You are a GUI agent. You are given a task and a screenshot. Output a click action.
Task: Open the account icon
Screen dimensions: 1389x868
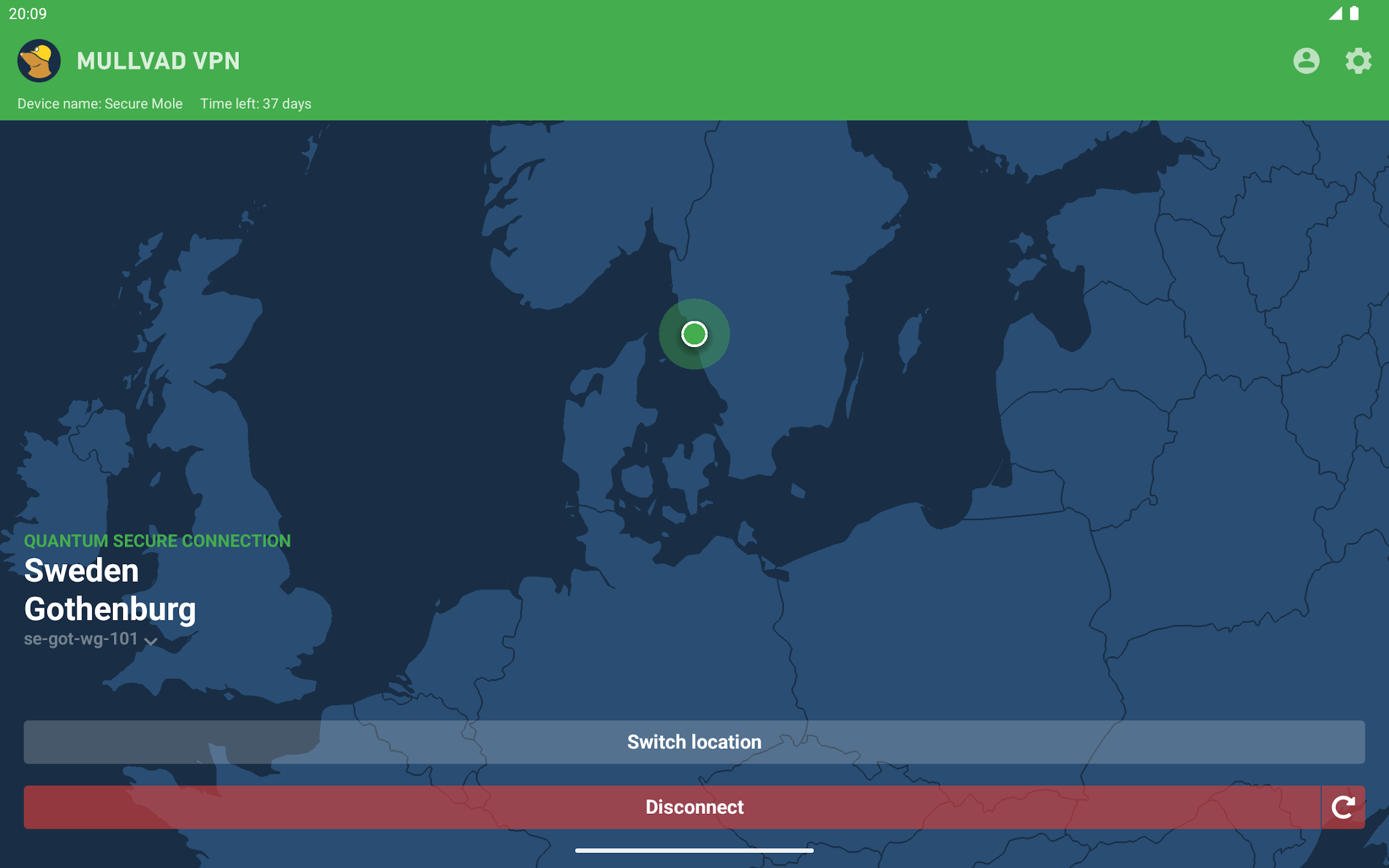pos(1306,59)
